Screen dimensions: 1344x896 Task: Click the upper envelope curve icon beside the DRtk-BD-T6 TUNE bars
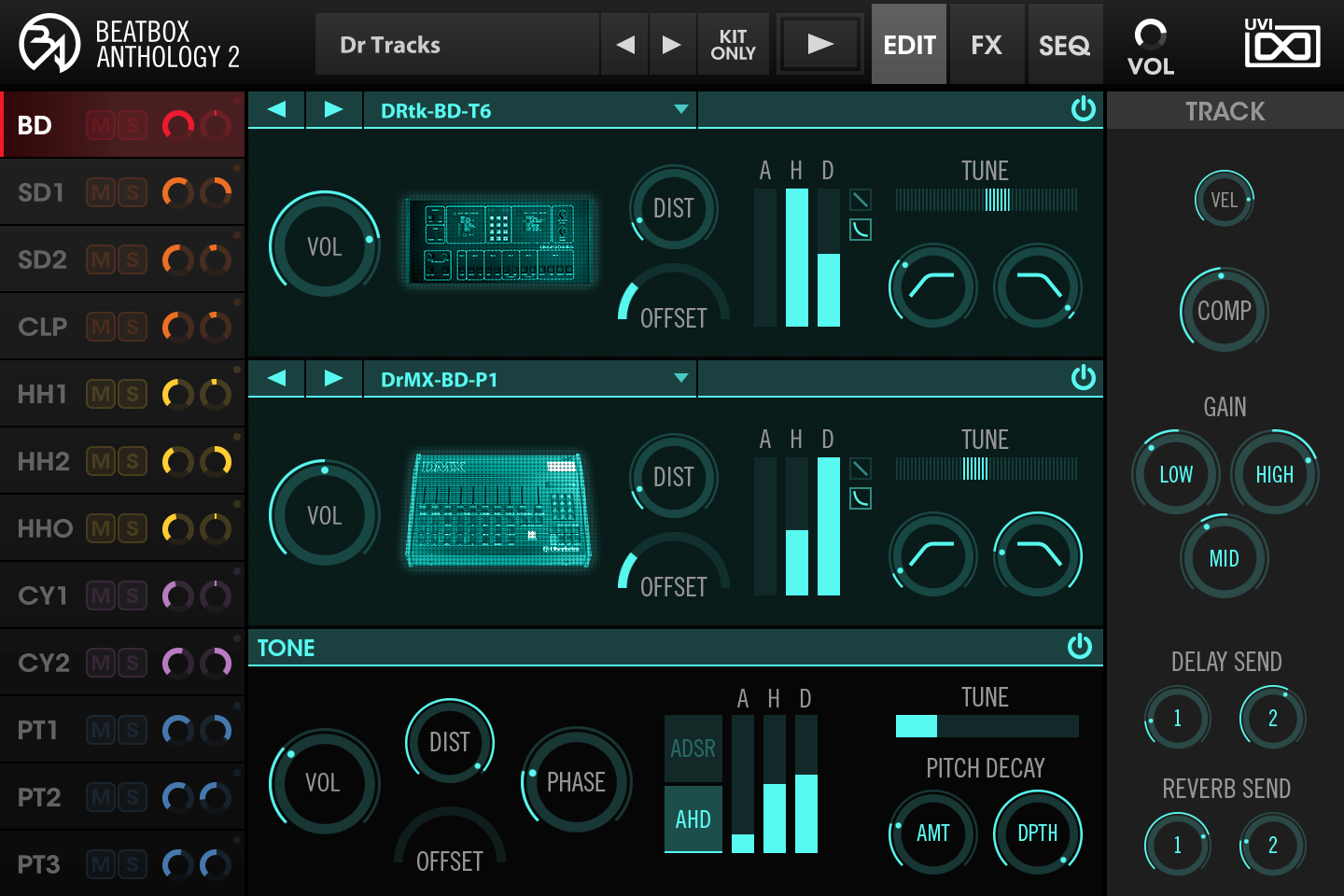[860, 200]
